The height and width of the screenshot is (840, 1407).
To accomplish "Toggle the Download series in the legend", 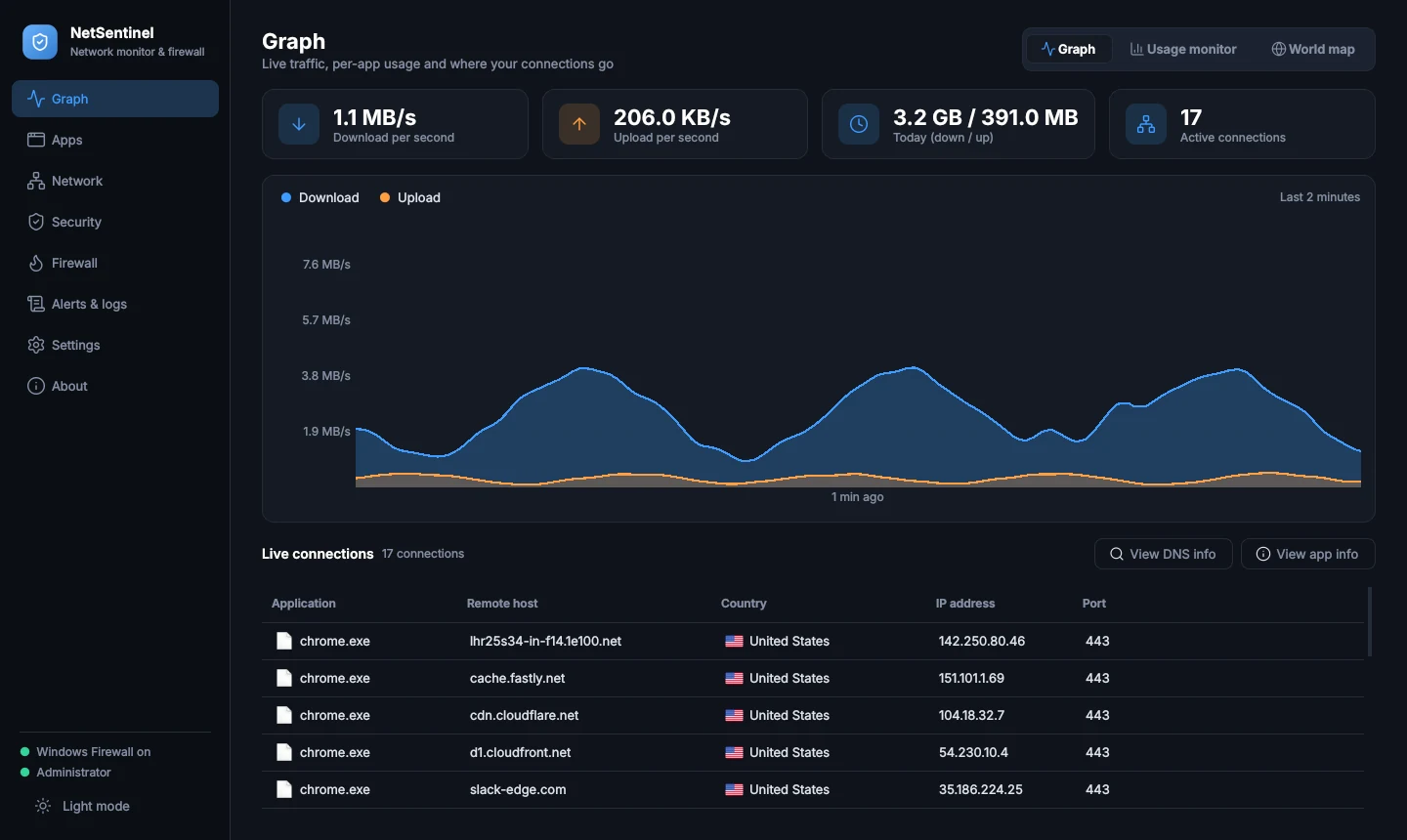I will pyautogui.click(x=320, y=197).
